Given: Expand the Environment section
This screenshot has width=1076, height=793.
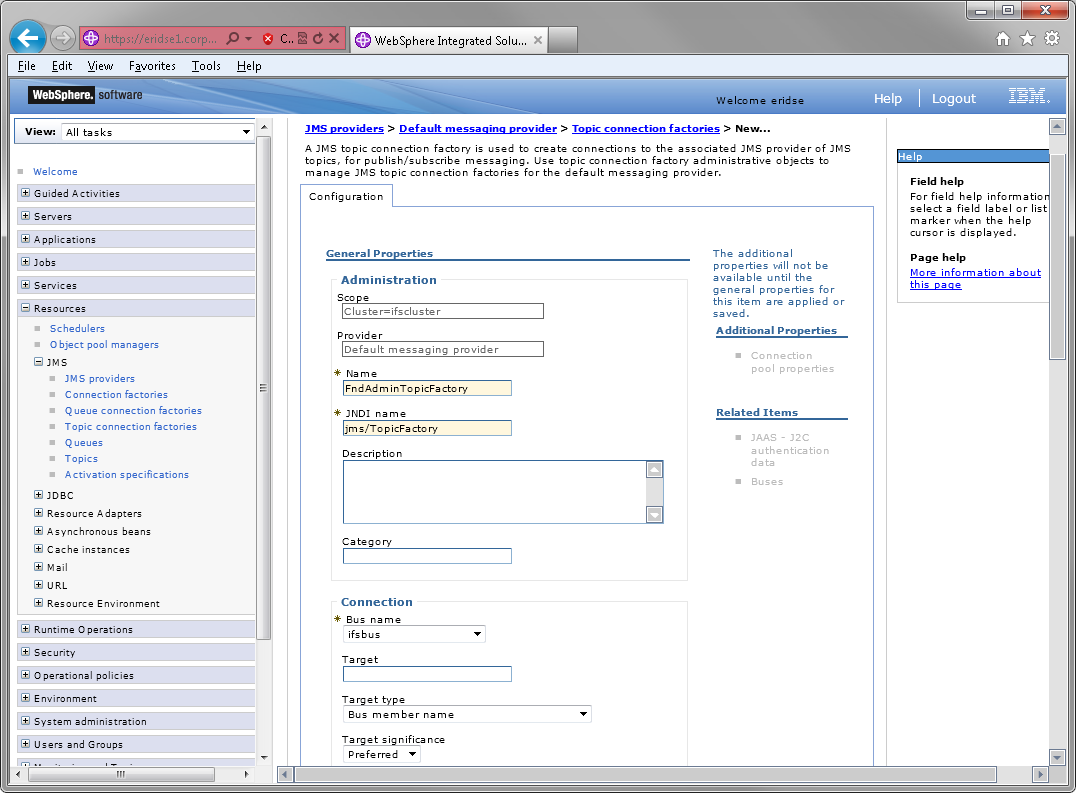Looking at the screenshot, I should [x=25, y=698].
